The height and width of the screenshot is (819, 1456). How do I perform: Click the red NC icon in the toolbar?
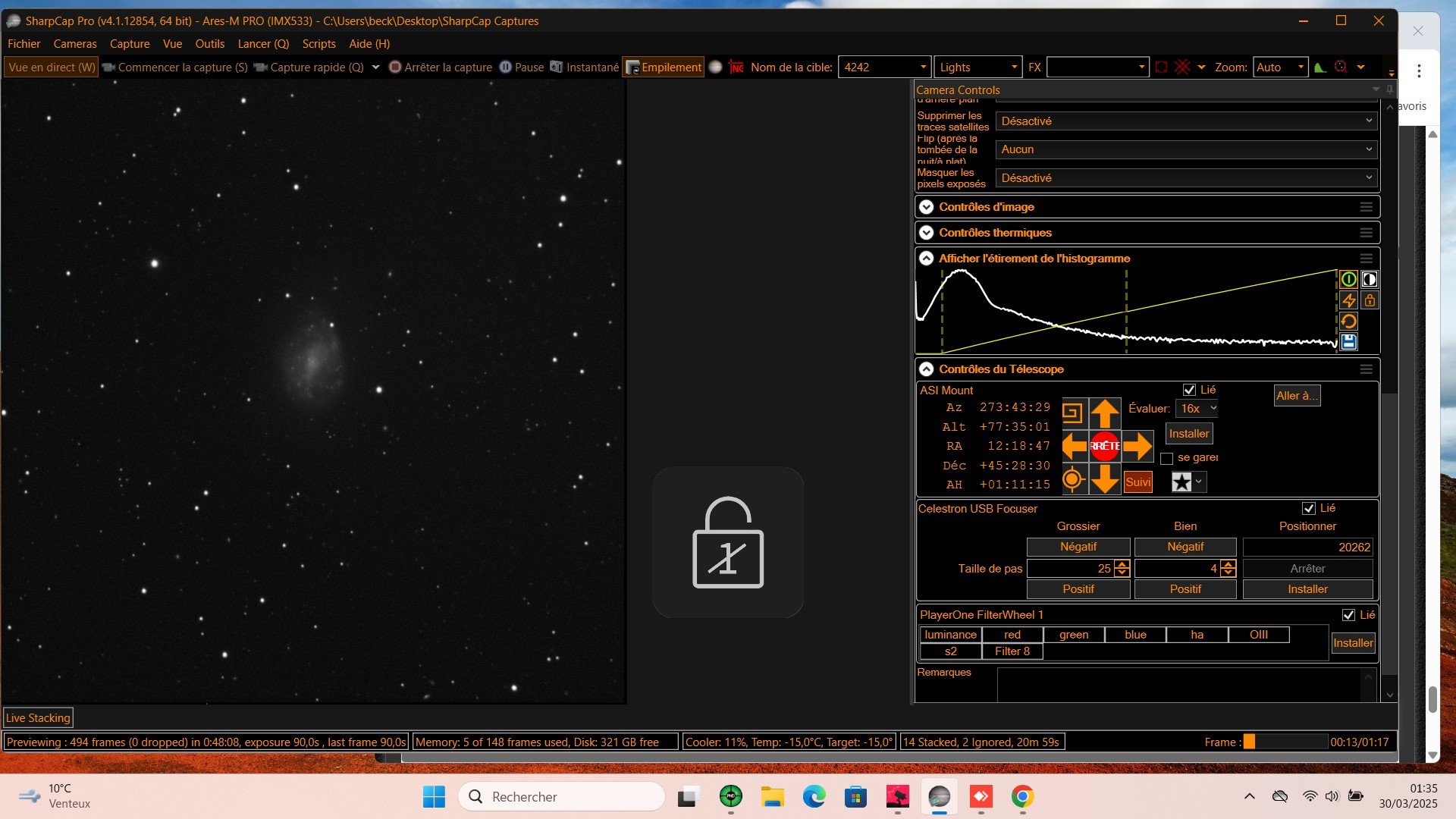736,67
